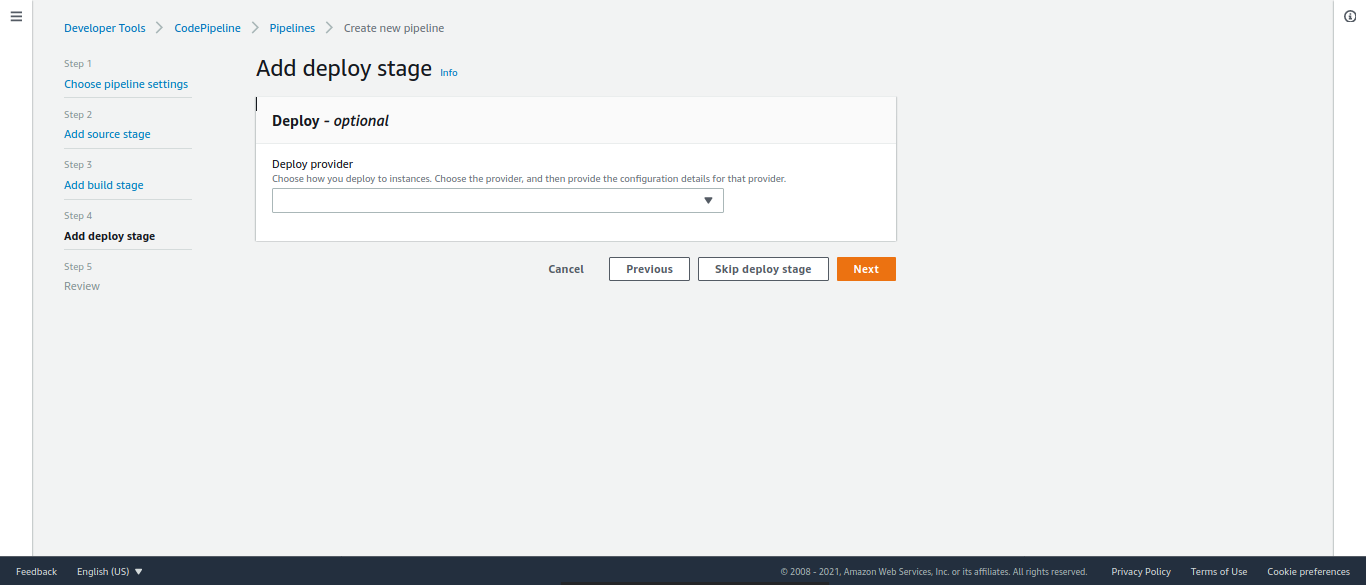Go back with the Previous button

tap(649, 269)
